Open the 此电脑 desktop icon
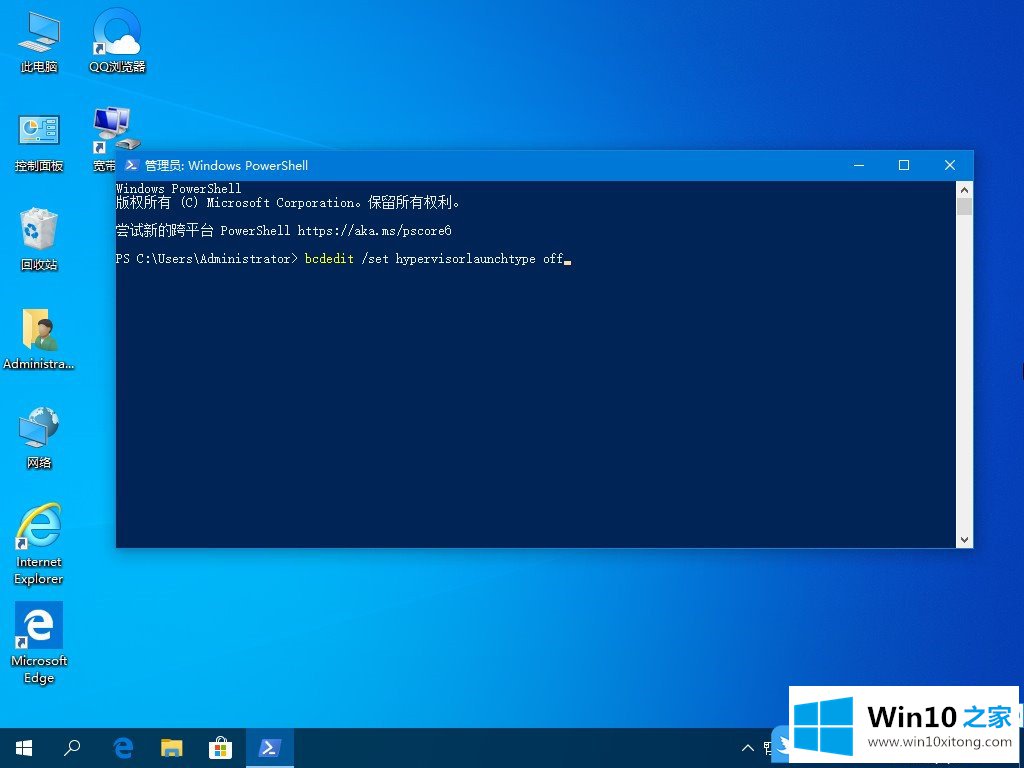1024x768 pixels. [x=39, y=42]
